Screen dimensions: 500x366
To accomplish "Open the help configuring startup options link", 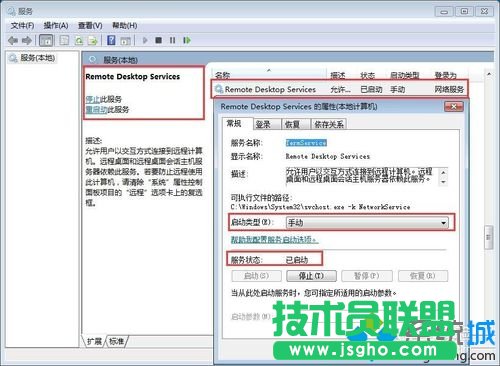I will pyautogui.click(x=275, y=239).
